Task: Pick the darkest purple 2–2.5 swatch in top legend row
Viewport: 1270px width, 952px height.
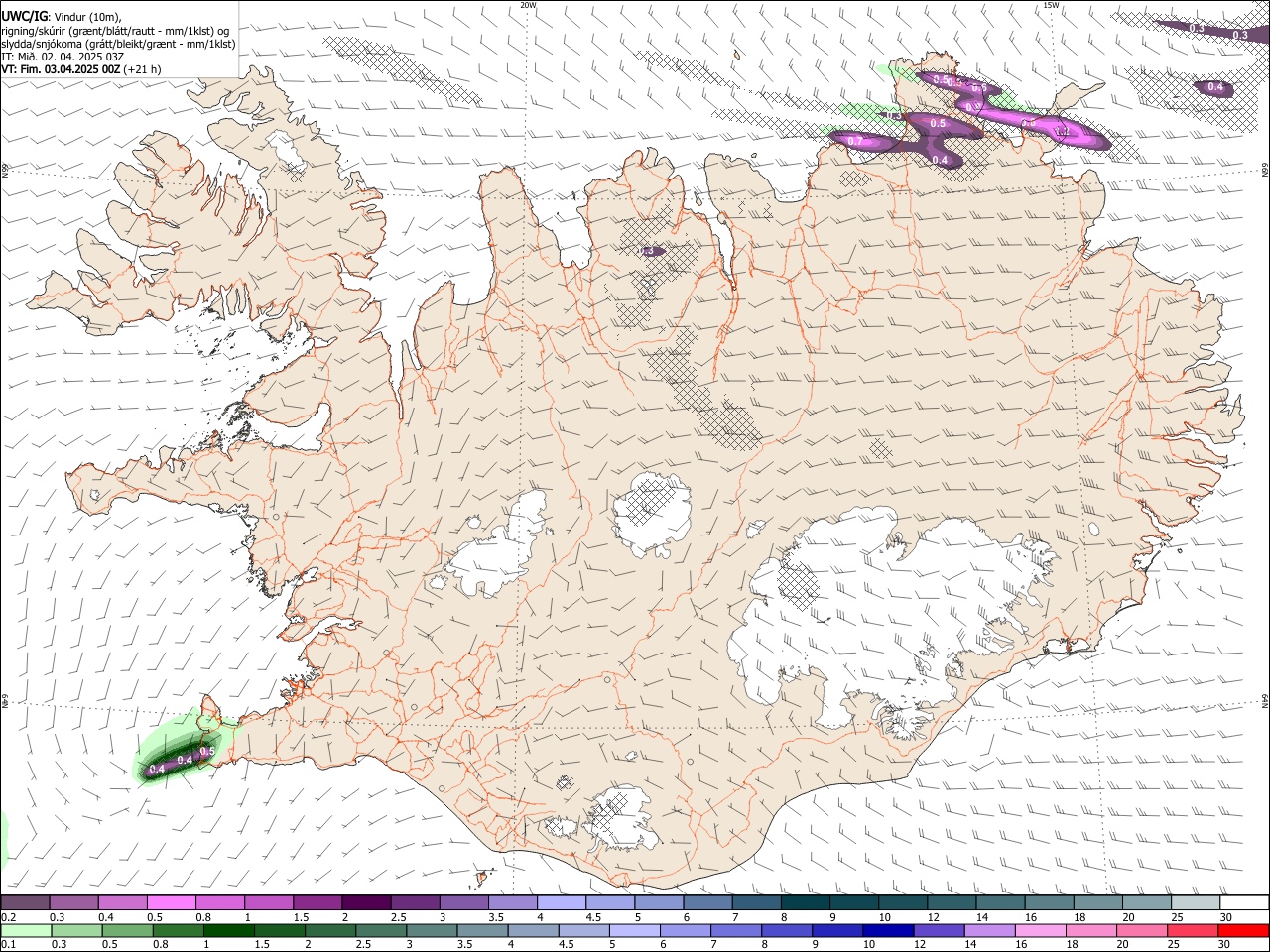Action: [365, 903]
